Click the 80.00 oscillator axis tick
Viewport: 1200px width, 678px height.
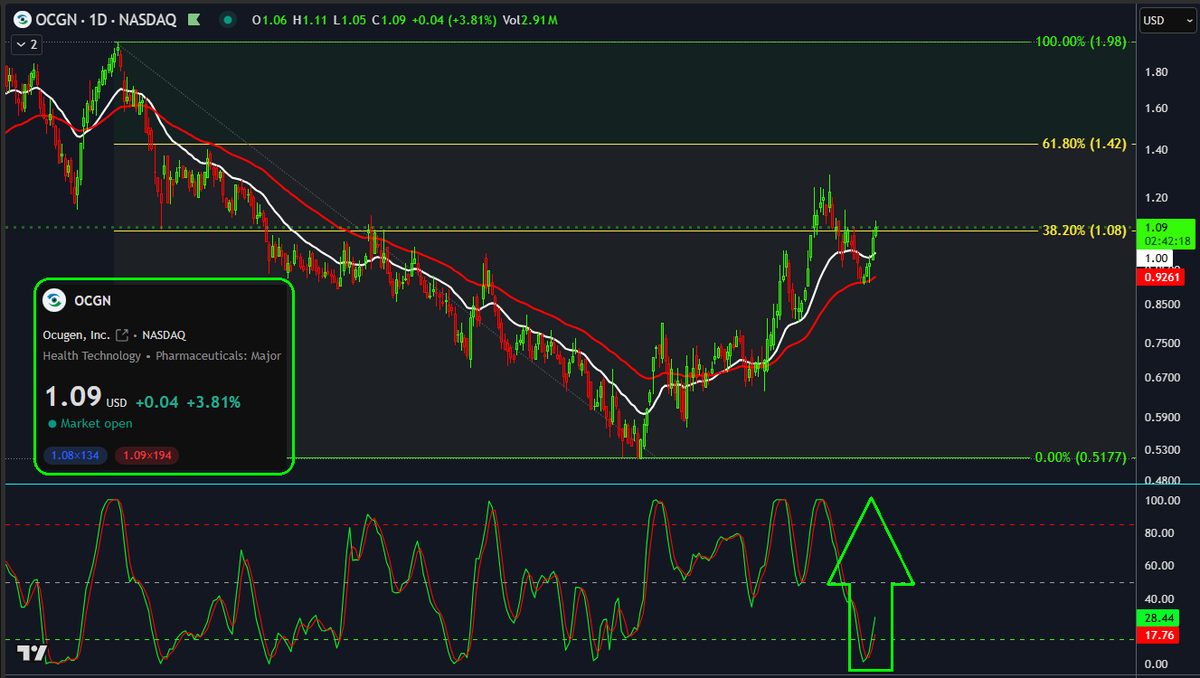click(1160, 533)
